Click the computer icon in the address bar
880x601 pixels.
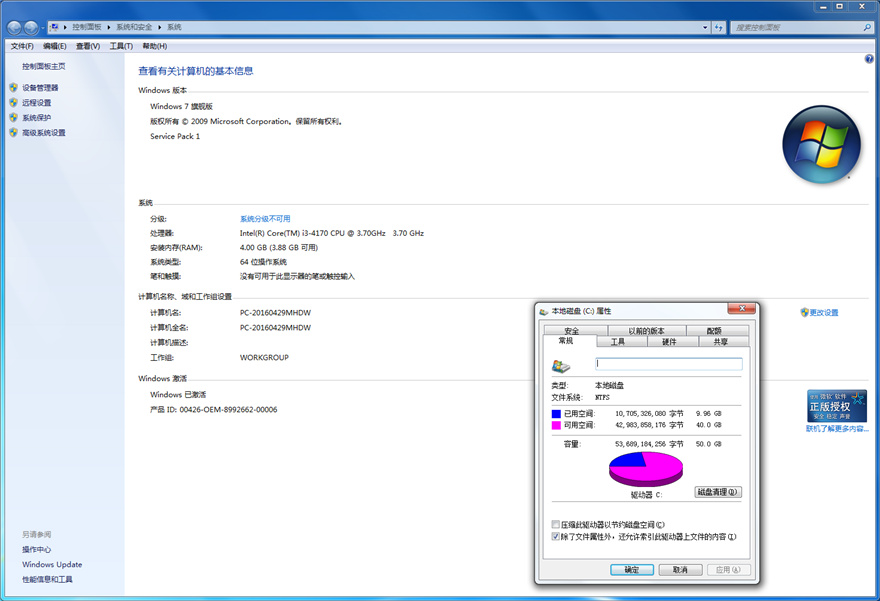pos(54,27)
